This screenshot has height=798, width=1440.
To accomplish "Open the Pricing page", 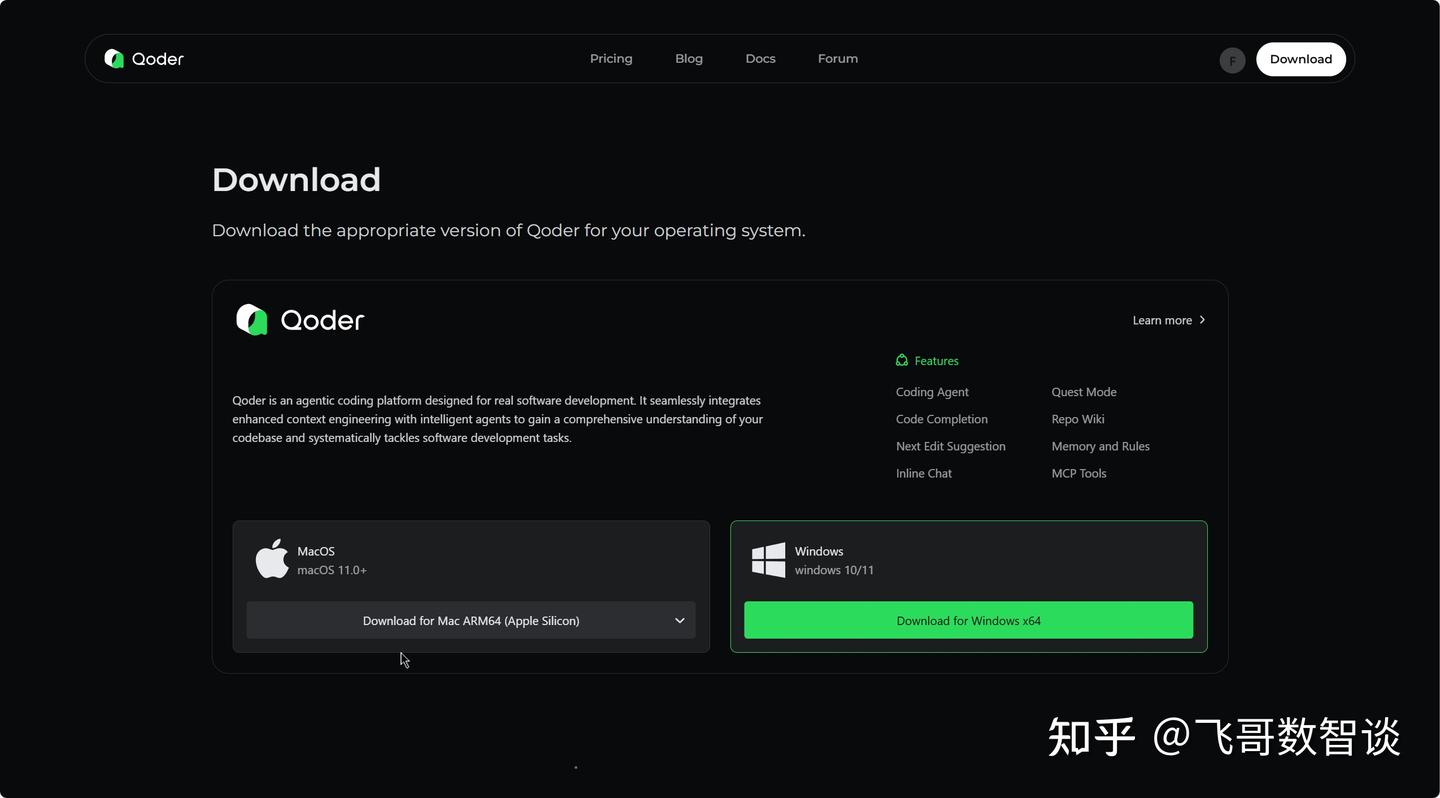I will [x=611, y=58].
